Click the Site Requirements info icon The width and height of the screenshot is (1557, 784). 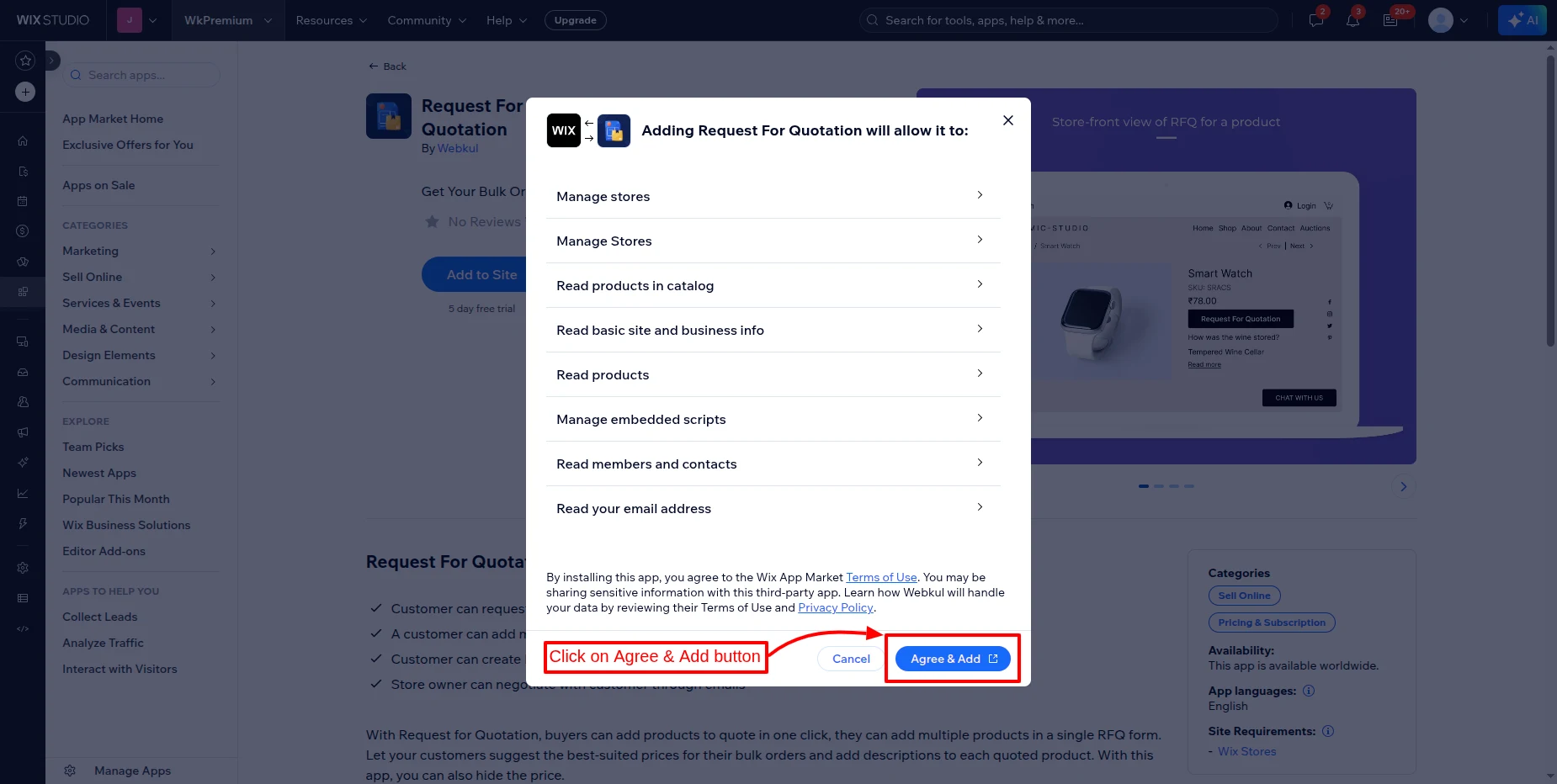(x=1328, y=731)
